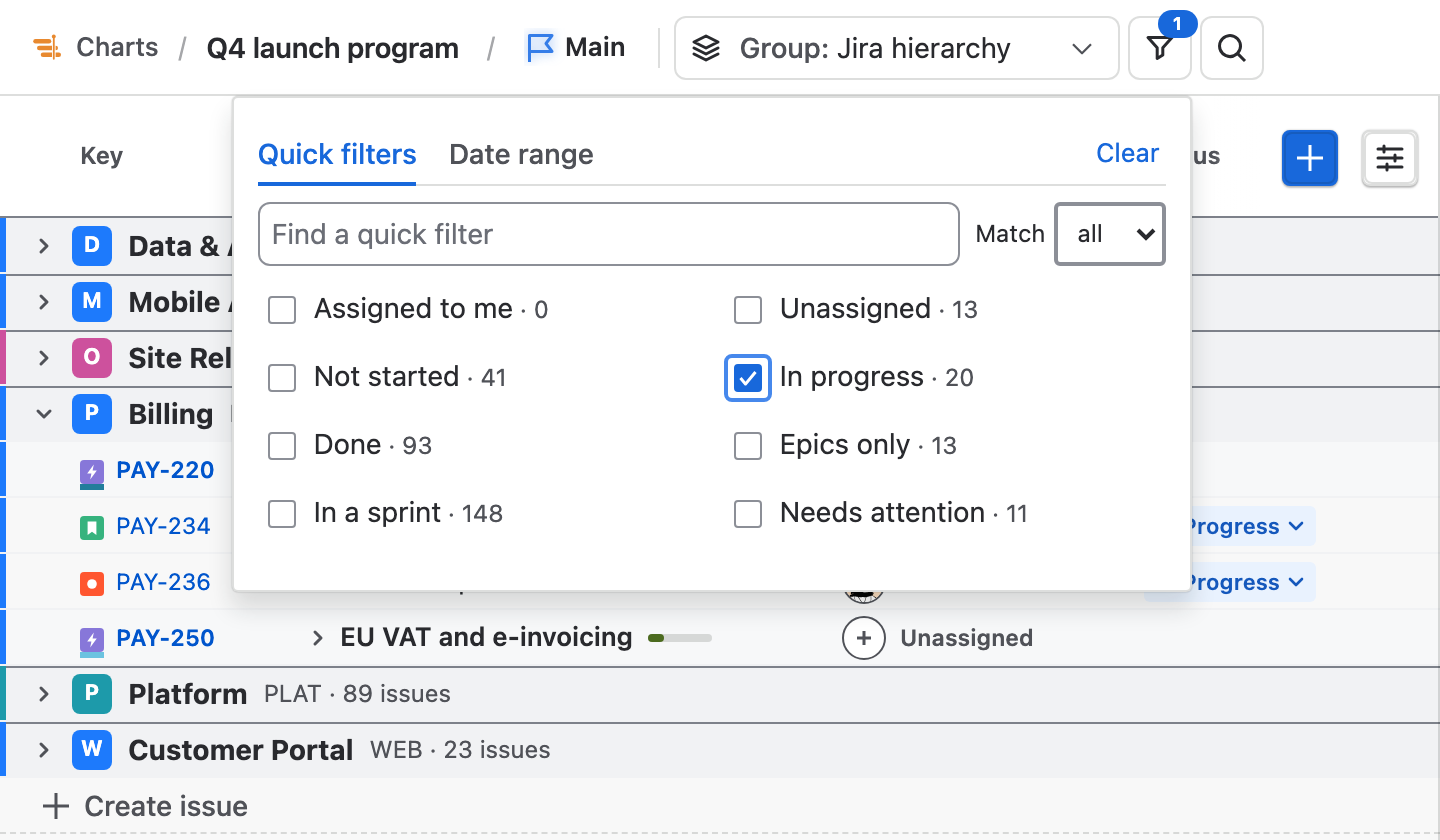Go to Charts breadcrumb

[x=117, y=47]
